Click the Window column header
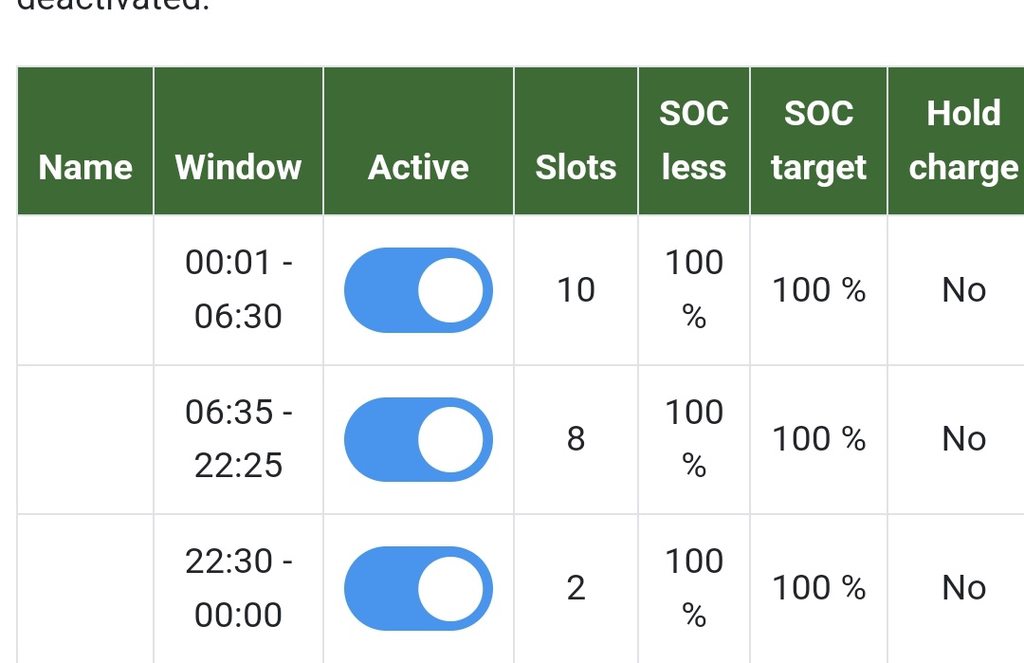 (x=238, y=167)
